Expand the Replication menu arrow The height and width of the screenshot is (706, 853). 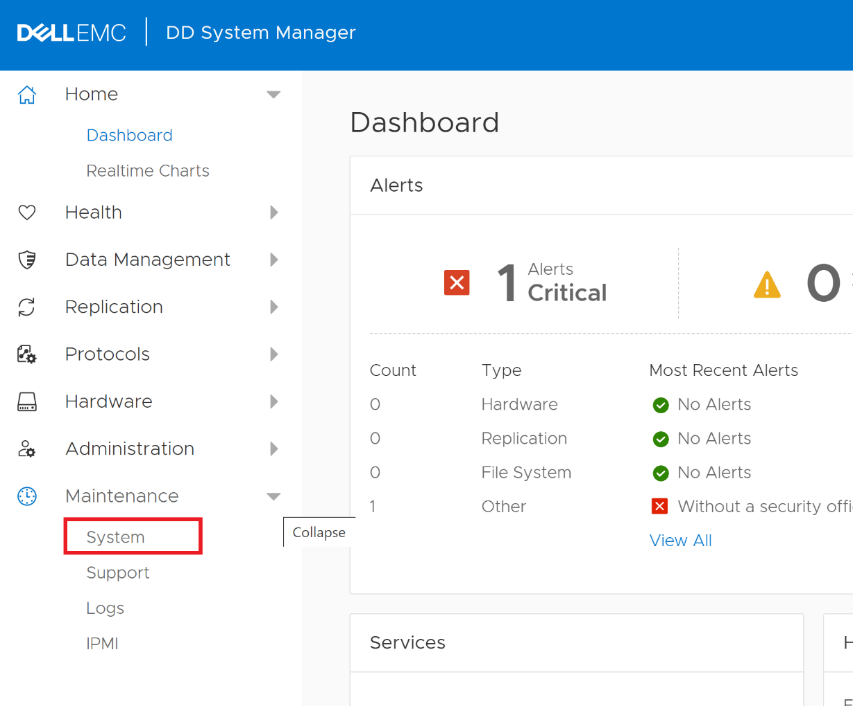point(273,306)
